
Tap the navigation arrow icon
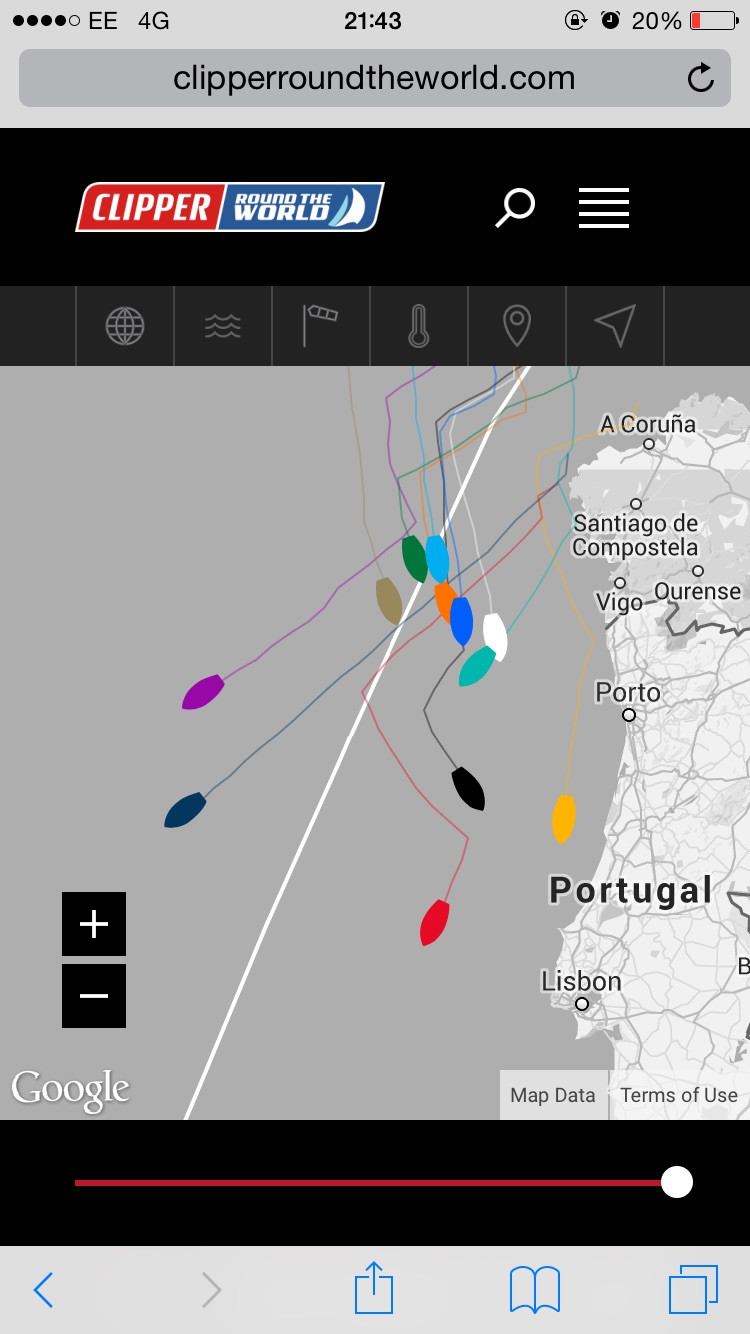tap(614, 326)
